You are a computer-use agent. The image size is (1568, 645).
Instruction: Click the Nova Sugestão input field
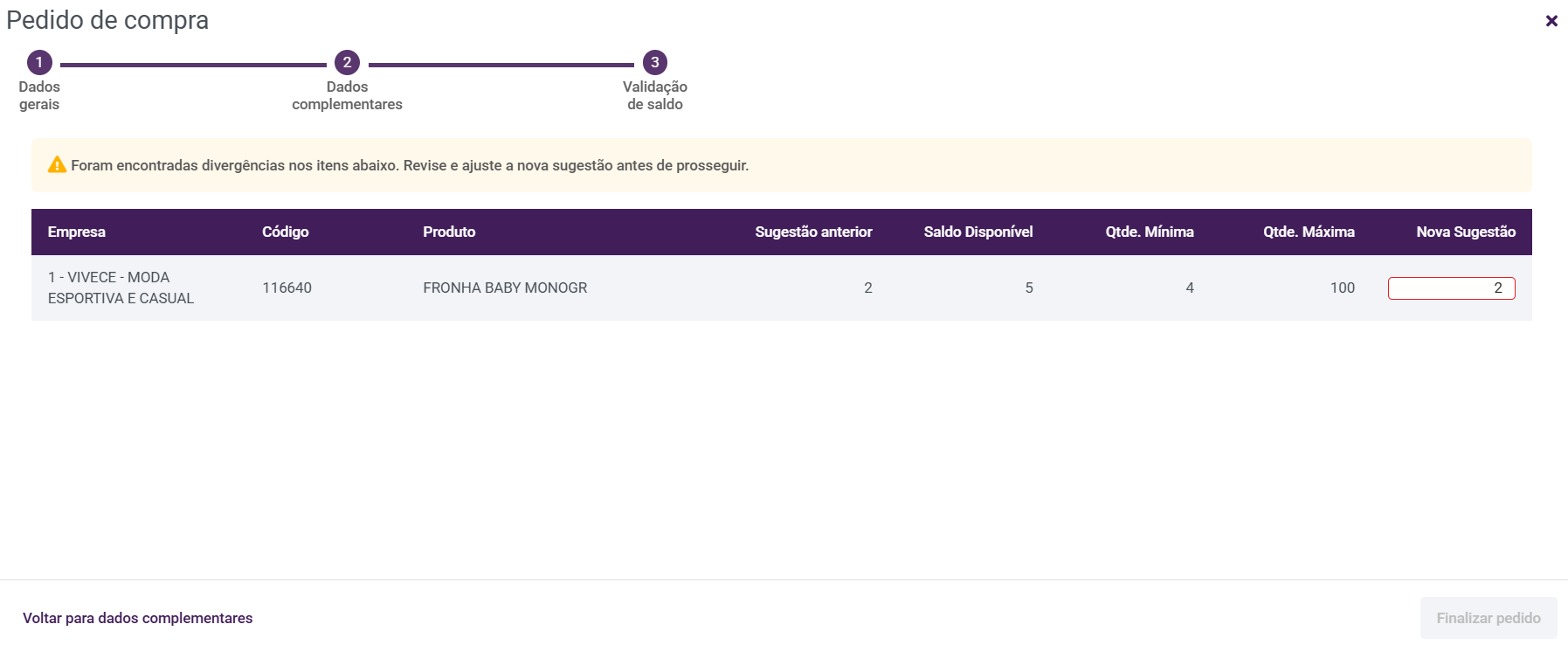coord(1451,288)
